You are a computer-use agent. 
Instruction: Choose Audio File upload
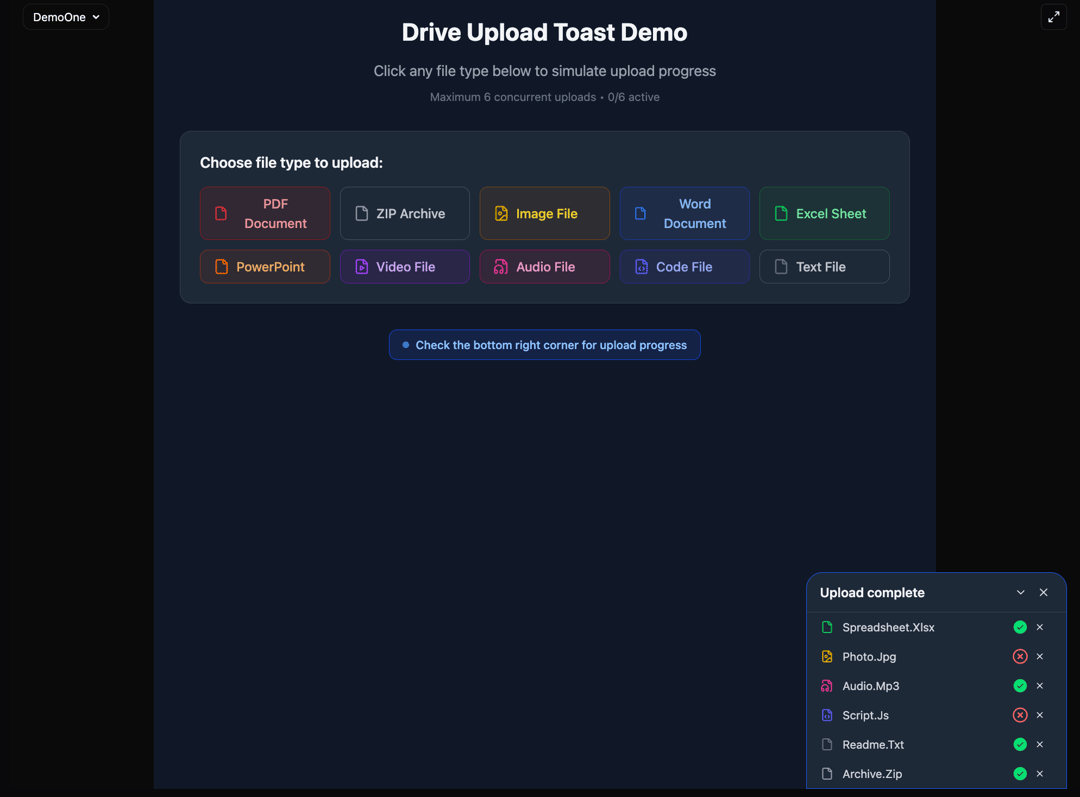545,267
